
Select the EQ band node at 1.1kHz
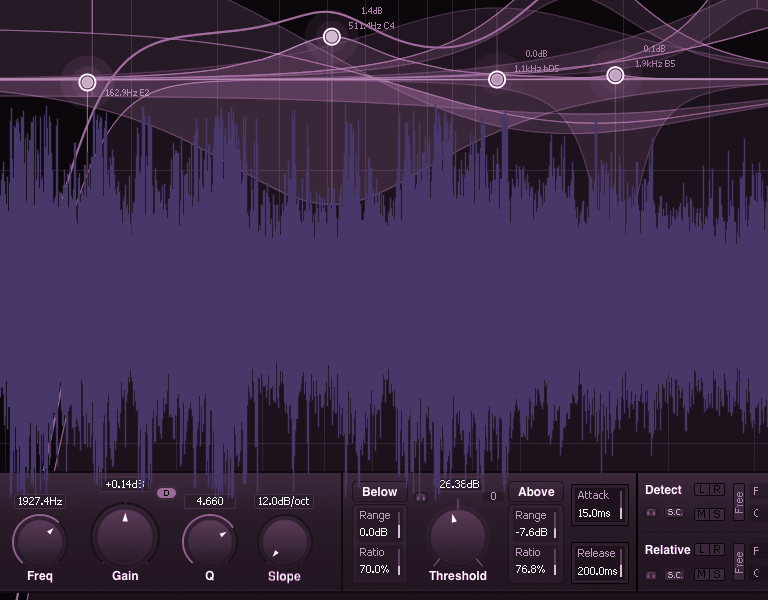point(497,79)
